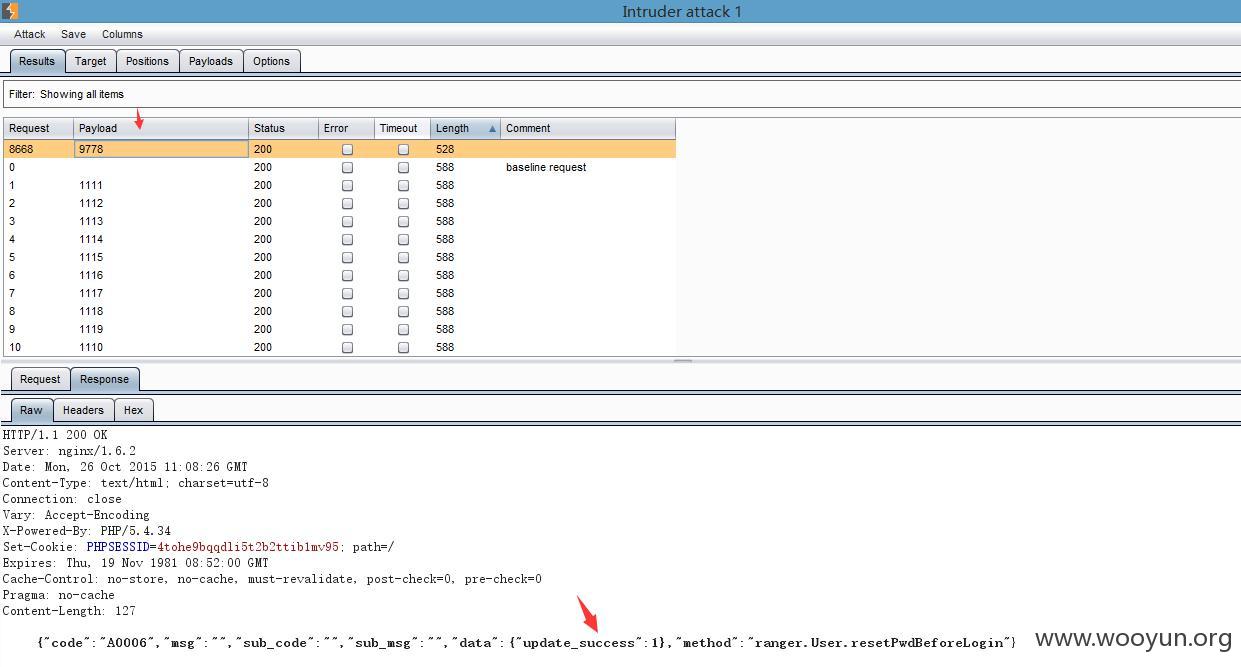Sort by the Status column header
1241x667 pixels.
[x=283, y=128]
